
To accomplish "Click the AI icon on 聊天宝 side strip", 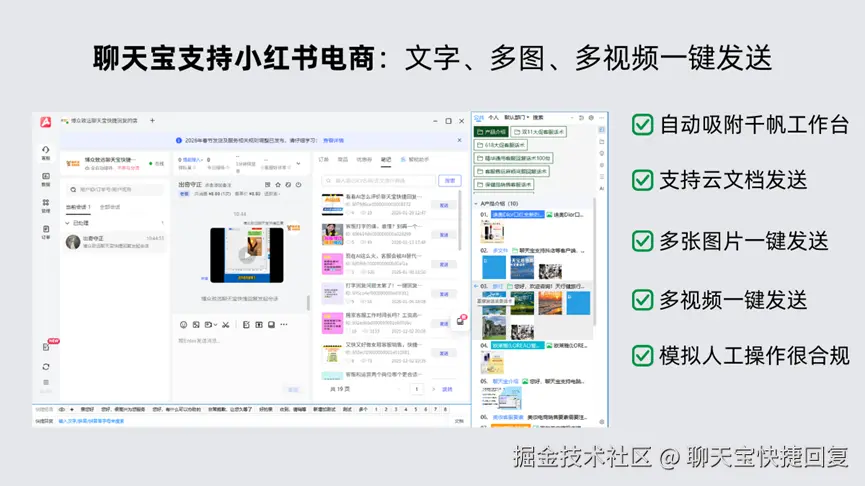I will (601, 188).
